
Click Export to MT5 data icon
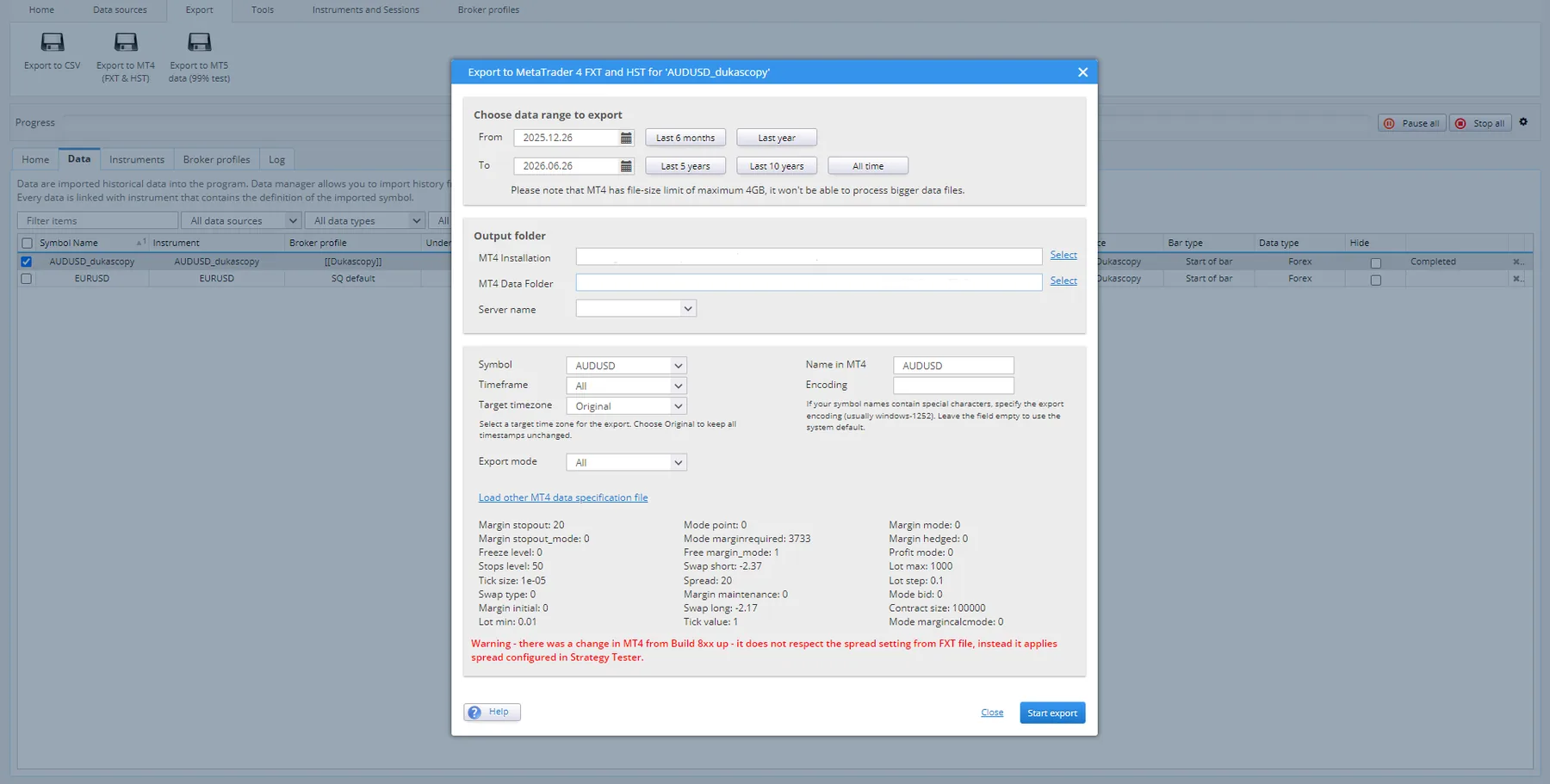pyautogui.click(x=199, y=42)
